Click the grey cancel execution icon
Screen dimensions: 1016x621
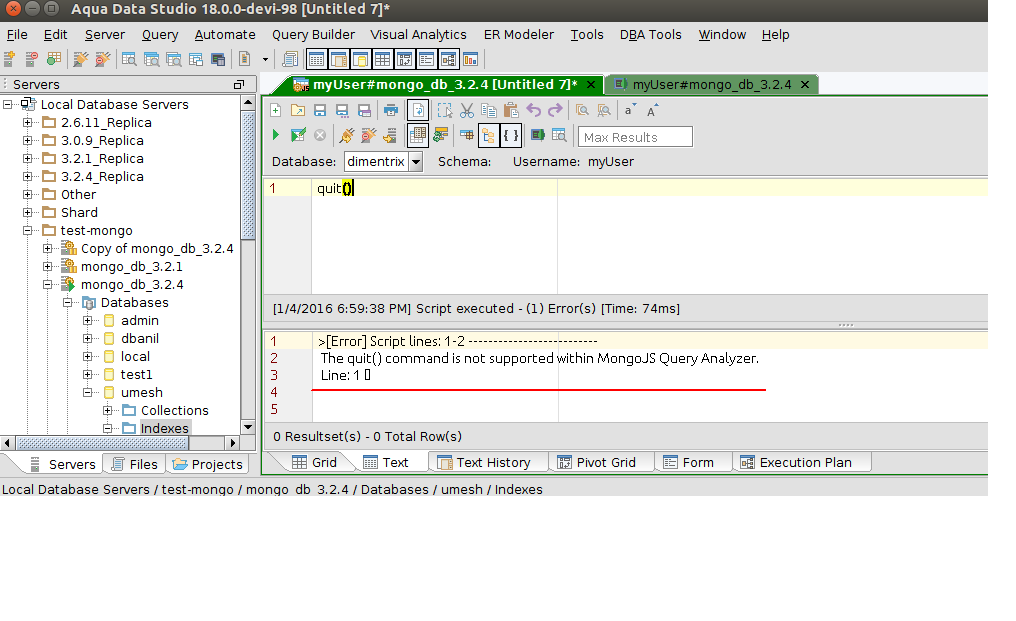click(320, 135)
